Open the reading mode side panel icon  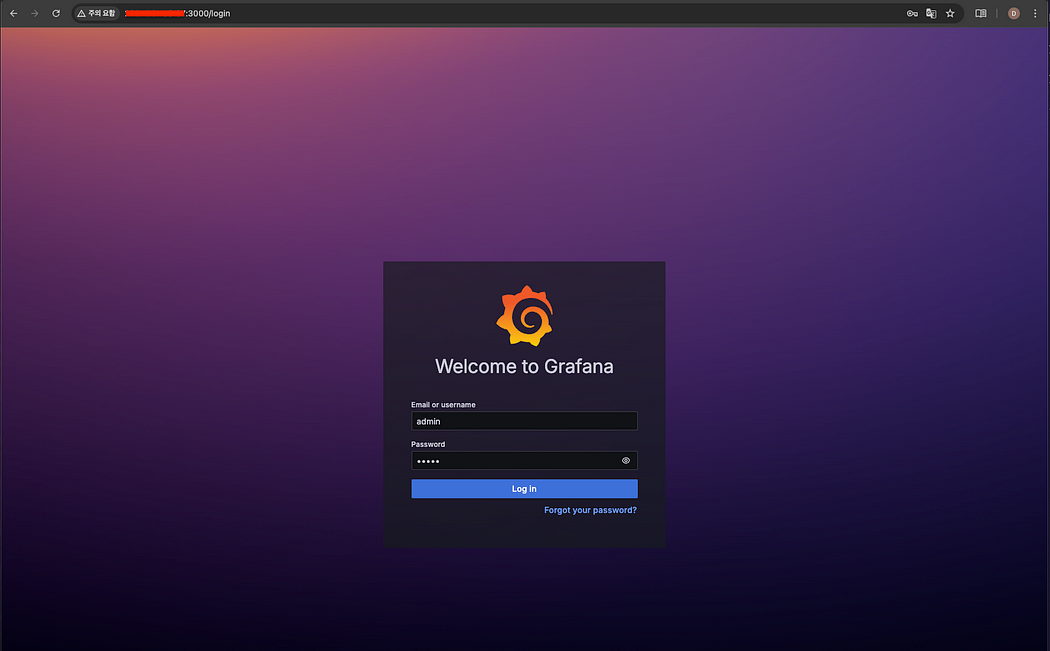pos(980,13)
